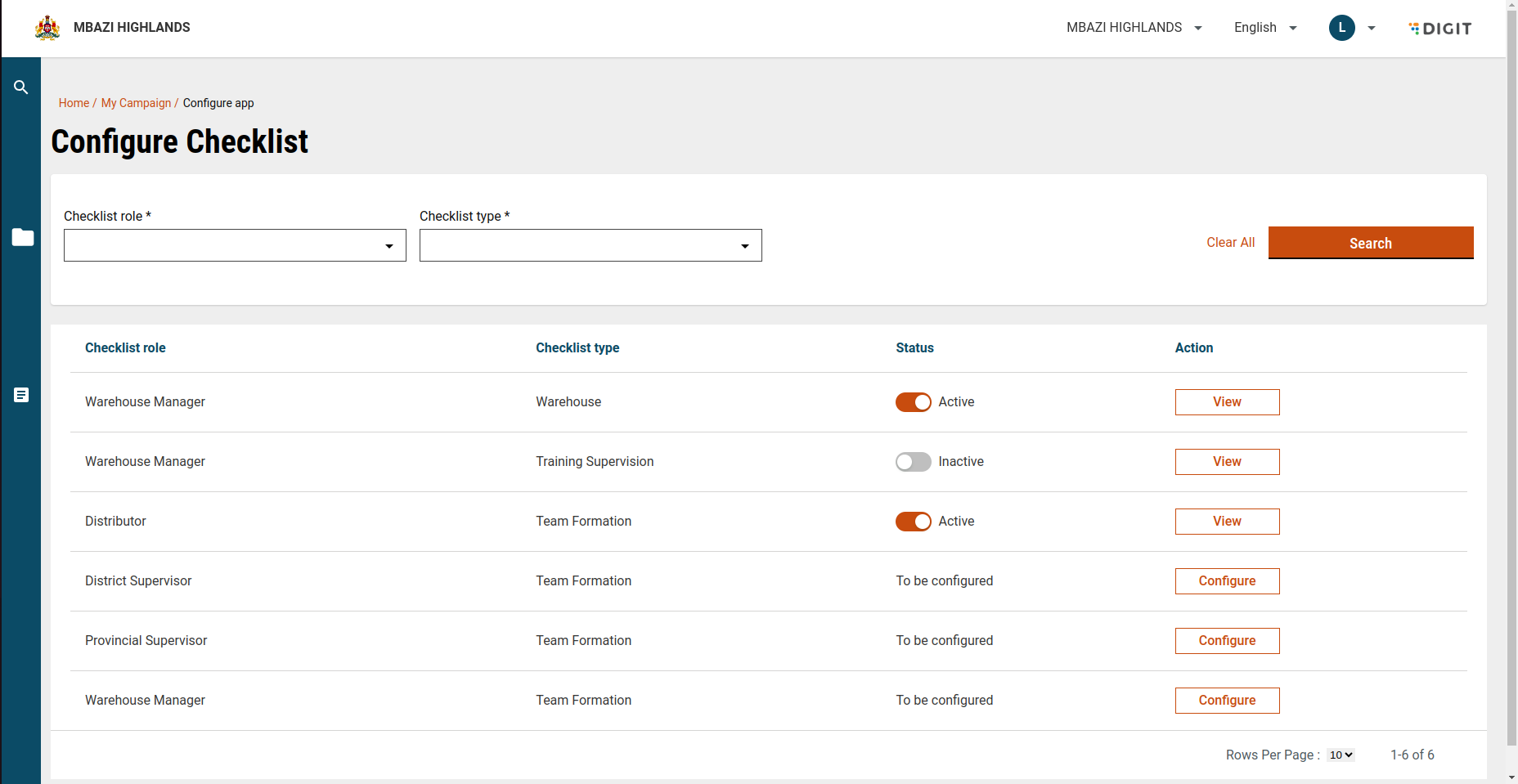Open the English language selector

point(1264,28)
